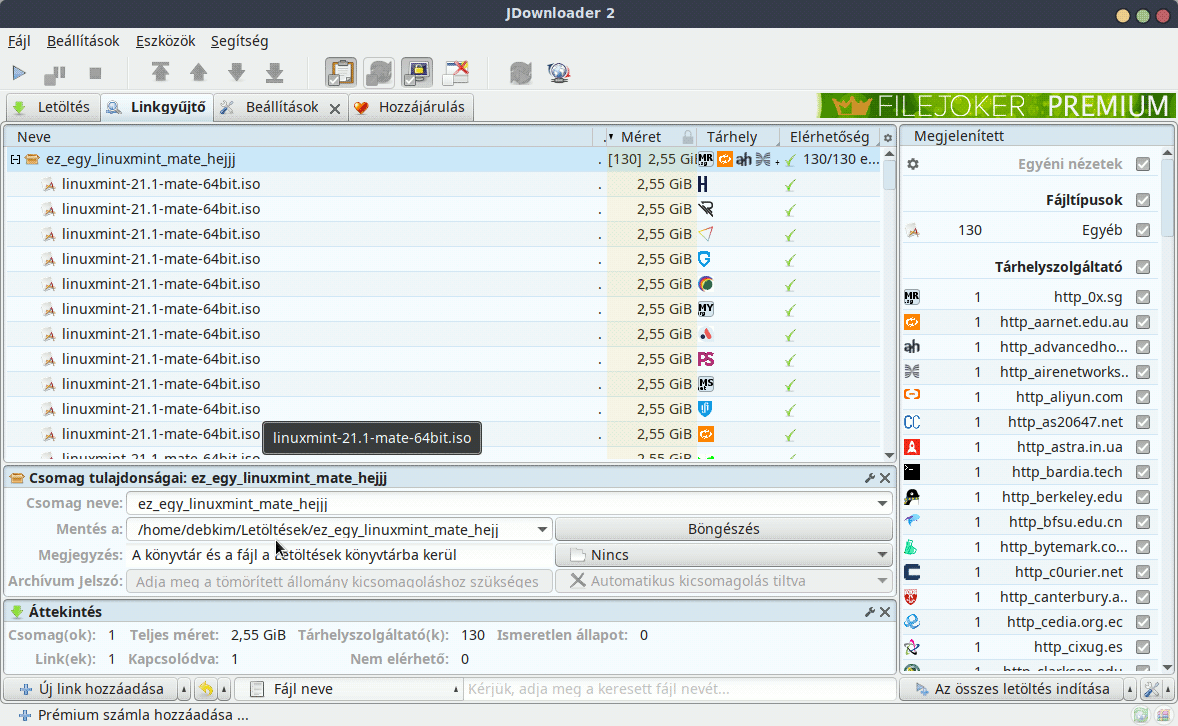Image resolution: width=1178 pixels, height=726 pixels.
Task: Uncheck the http_0x.sg checkbox
Action: (1143, 297)
